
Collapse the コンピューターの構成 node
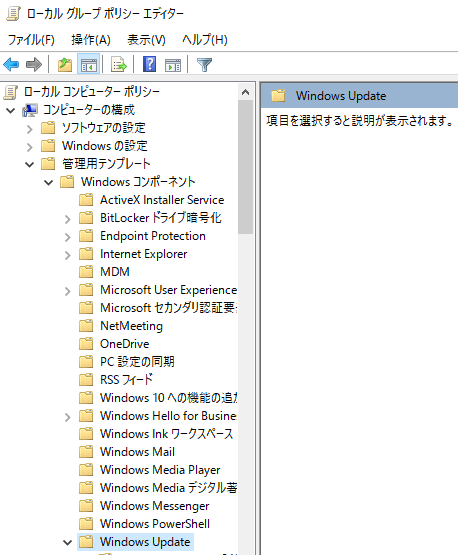(11, 111)
